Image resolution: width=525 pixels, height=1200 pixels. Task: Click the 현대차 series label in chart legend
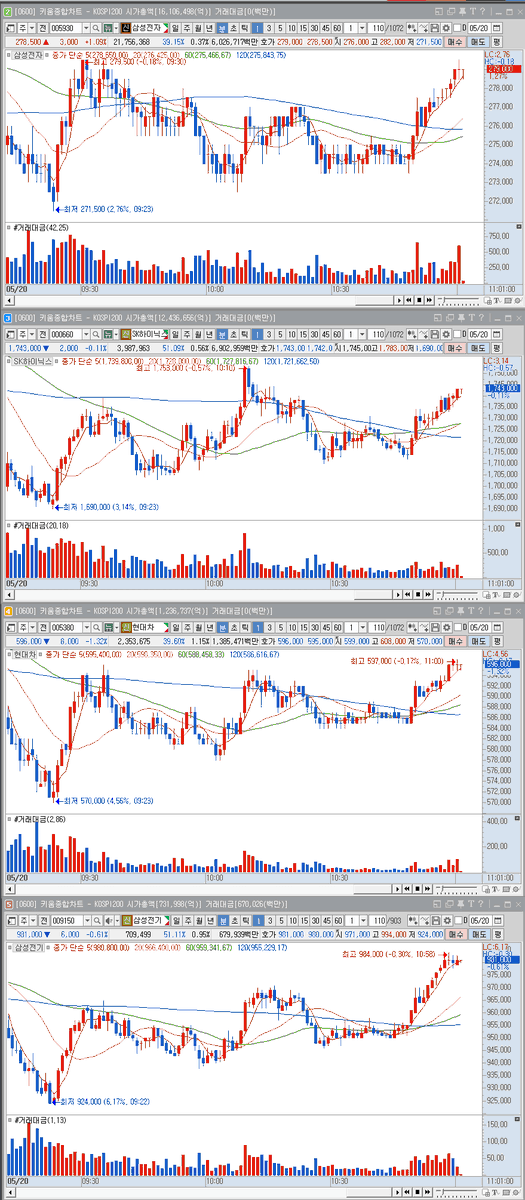(x=25, y=653)
